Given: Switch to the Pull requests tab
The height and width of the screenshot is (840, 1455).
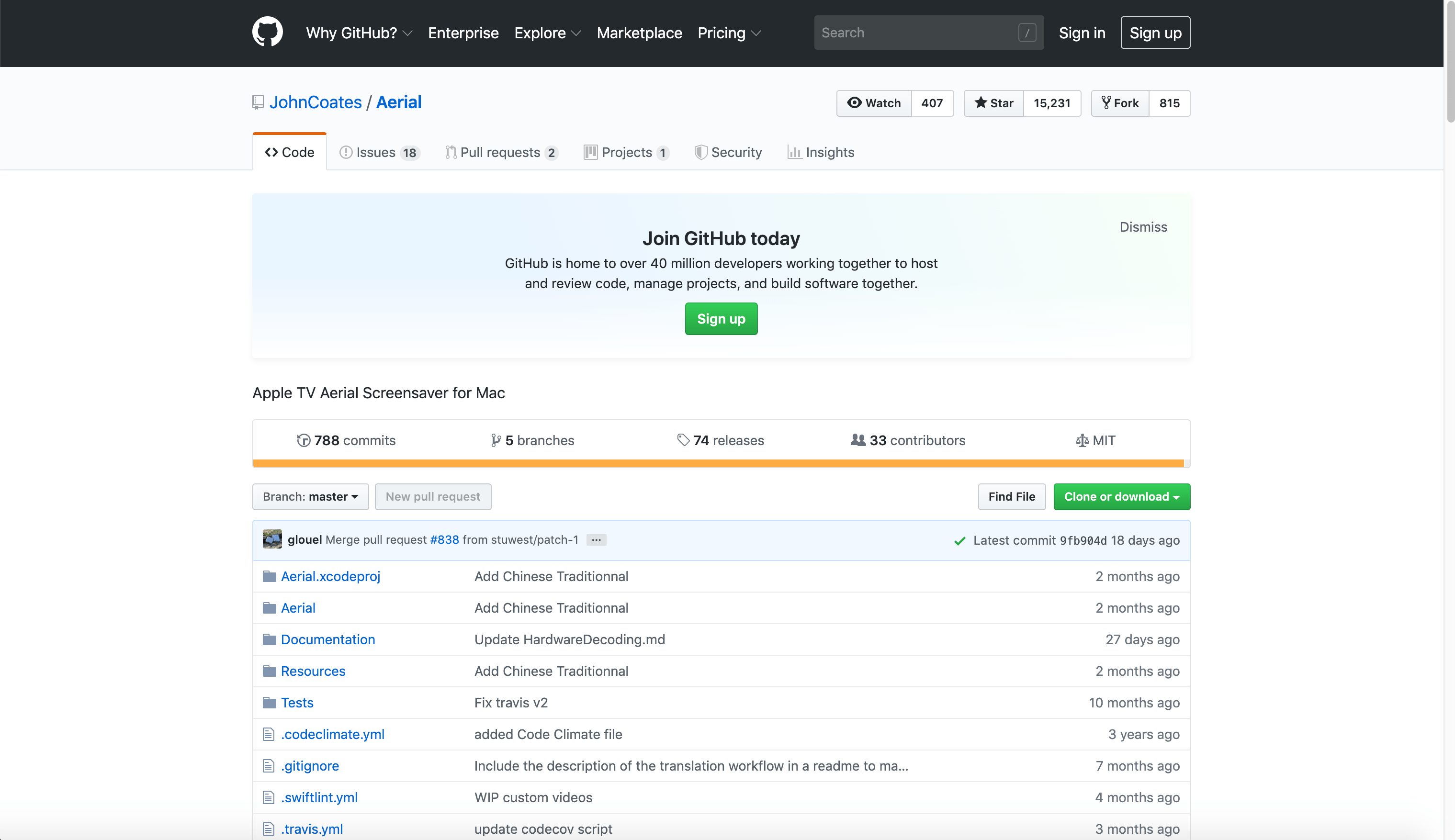Looking at the screenshot, I should (501, 152).
